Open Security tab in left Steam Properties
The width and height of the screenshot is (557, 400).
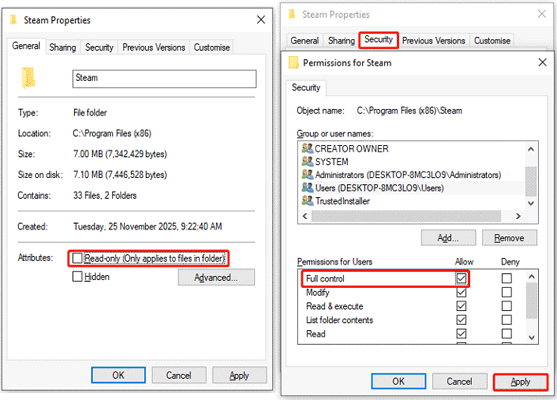point(99,47)
